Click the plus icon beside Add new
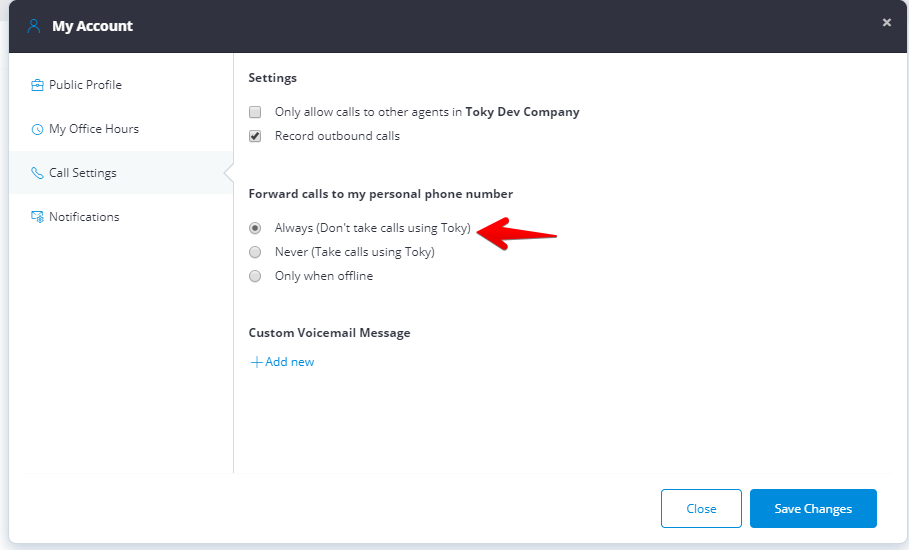Image resolution: width=909 pixels, height=550 pixels. (x=256, y=362)
